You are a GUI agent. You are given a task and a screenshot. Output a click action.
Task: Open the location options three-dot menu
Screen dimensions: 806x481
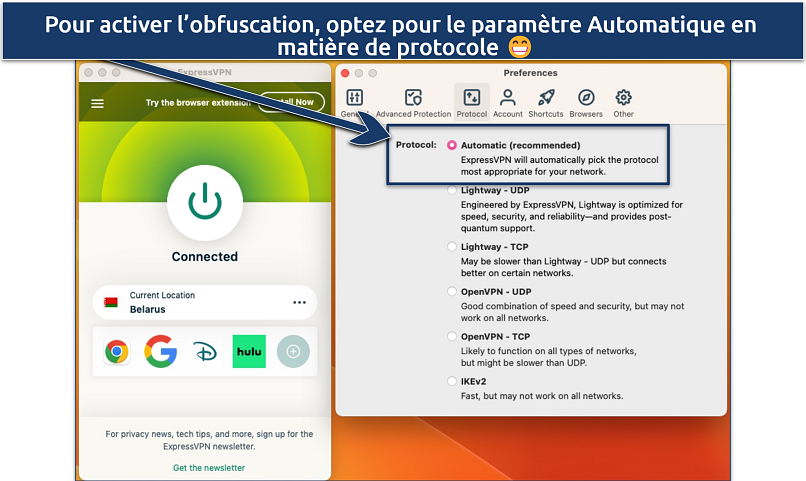(x=299, y=302)
